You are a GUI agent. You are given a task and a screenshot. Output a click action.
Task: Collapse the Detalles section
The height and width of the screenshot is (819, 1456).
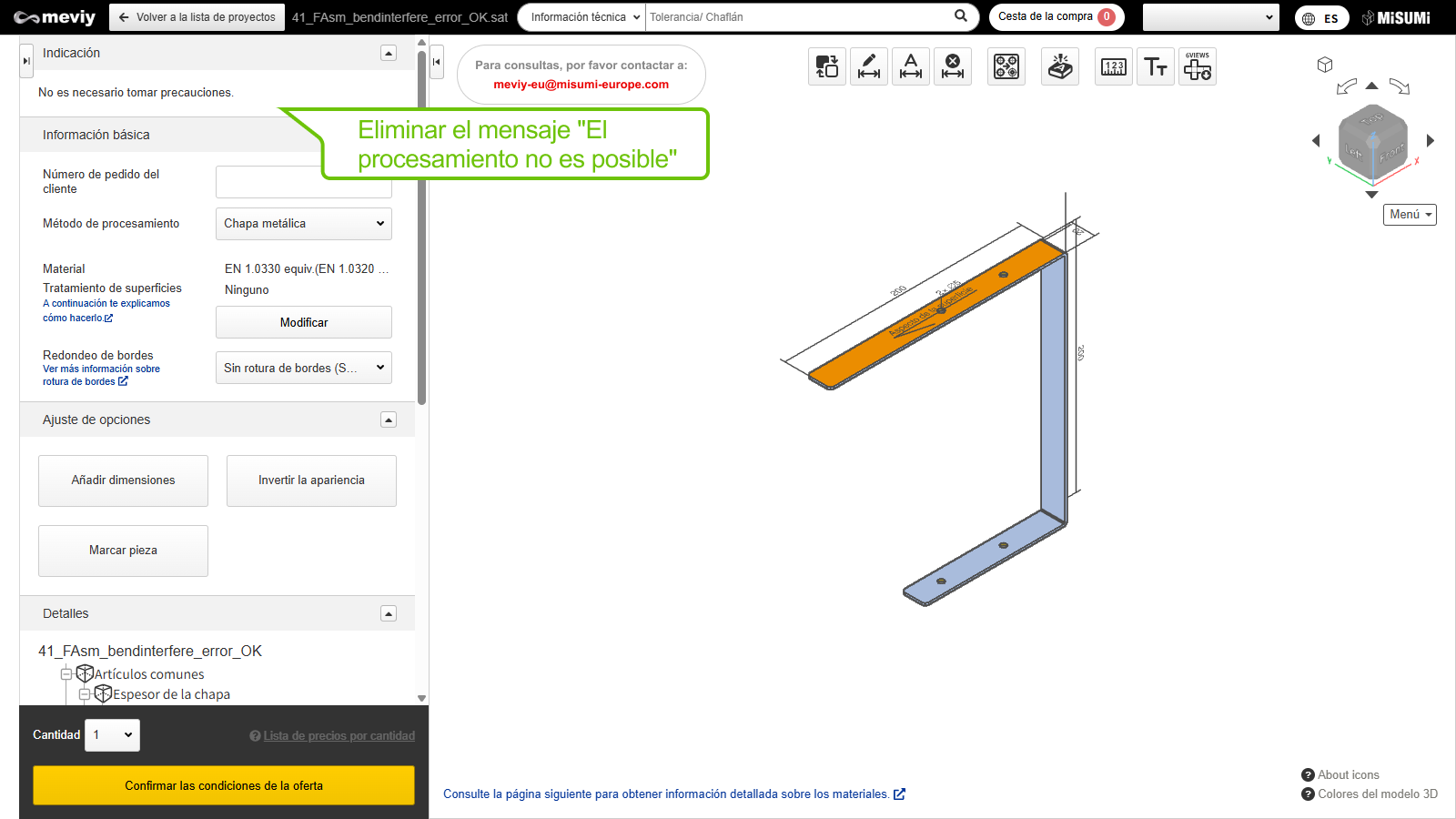coord(389,613)
